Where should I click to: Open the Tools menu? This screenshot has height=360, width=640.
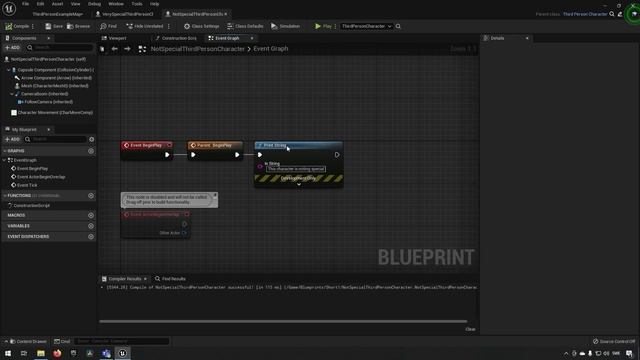[137, 4]
